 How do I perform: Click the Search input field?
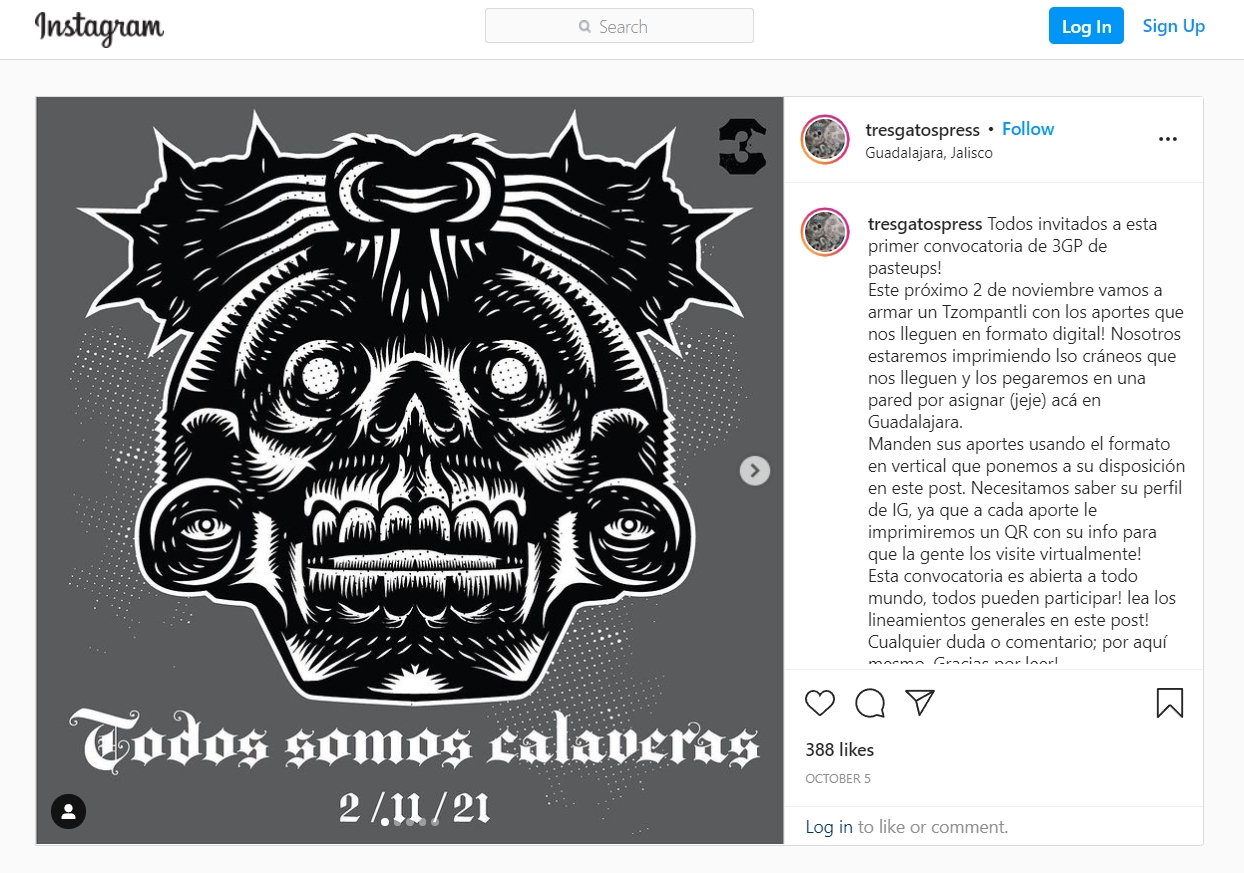619,26
